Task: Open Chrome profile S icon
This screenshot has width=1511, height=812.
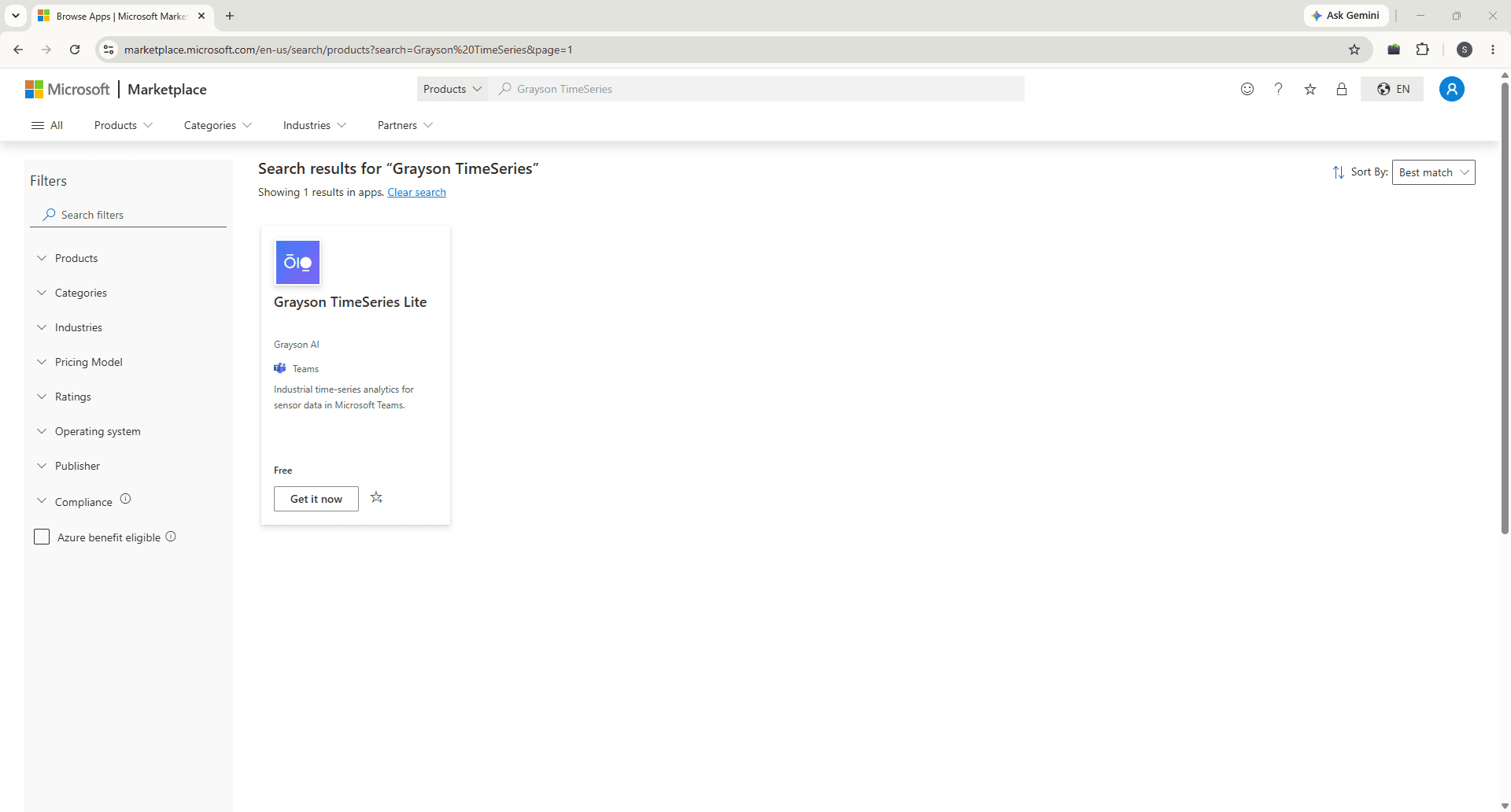Action: coord(1465,50)
